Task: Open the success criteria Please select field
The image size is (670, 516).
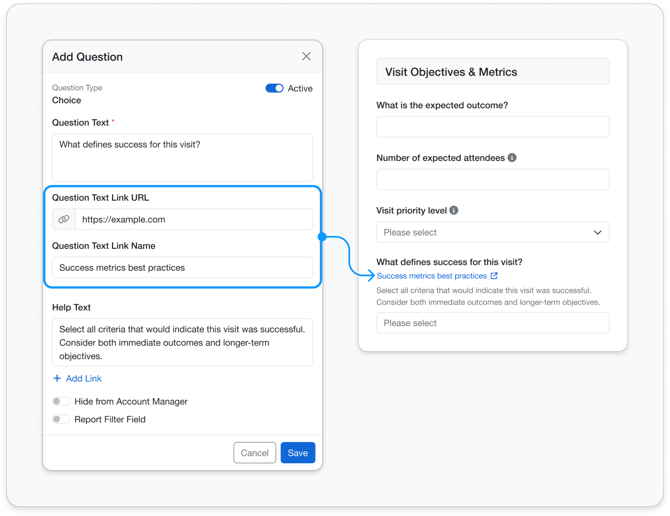Action: [493, 323]
